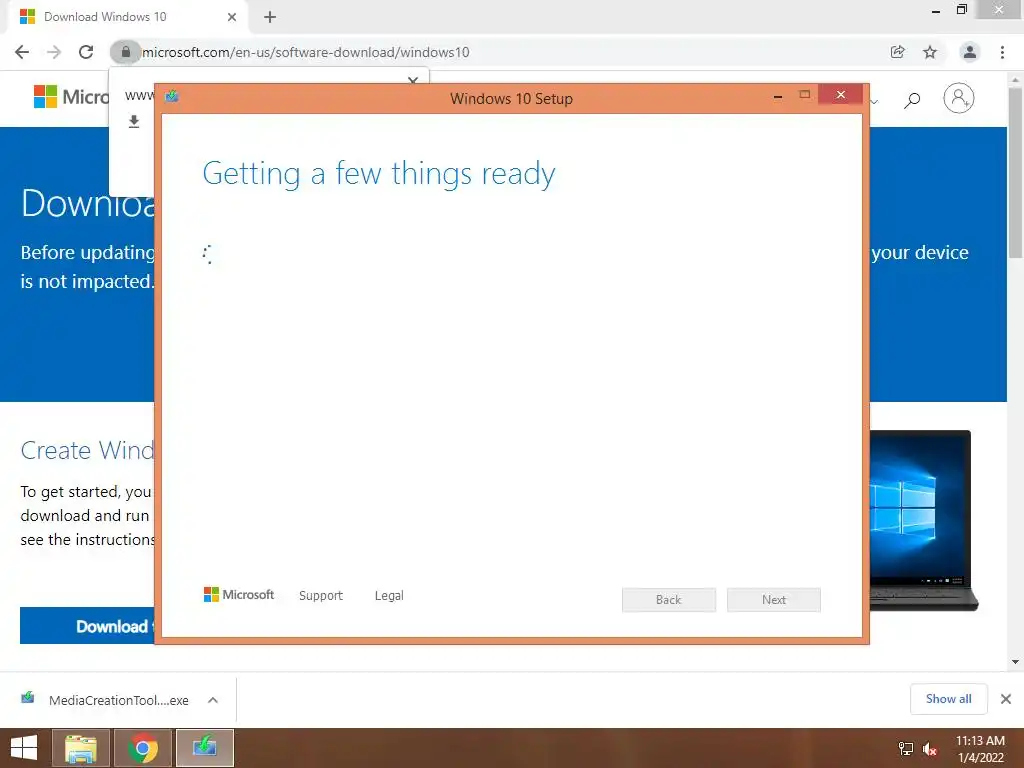Minimize the Windows 10 Setup window
The image size is (1024, 768).
(778, 96)
